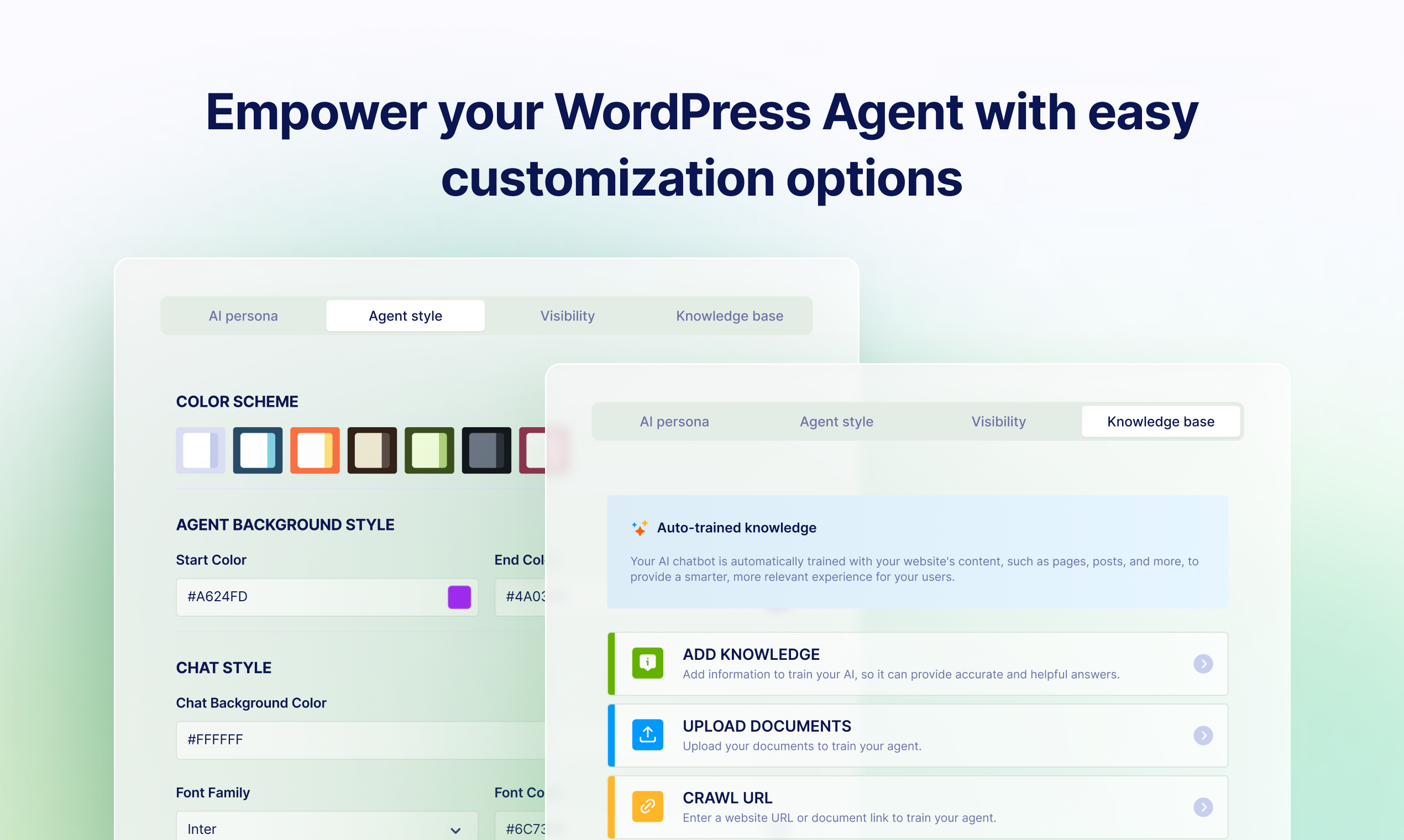
Task: Click the Chat Background Color label
Action: 251,703
